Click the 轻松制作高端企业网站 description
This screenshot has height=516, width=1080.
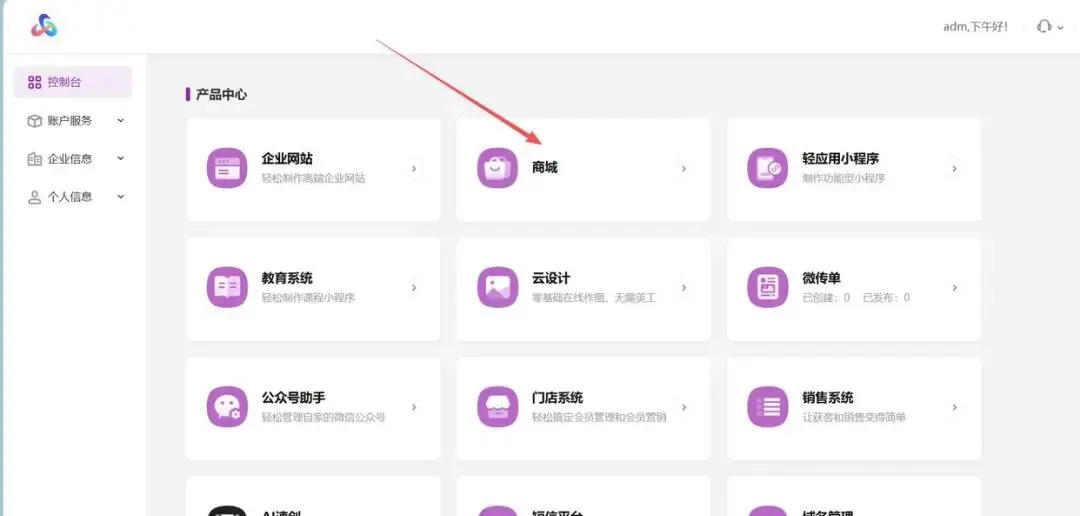click(313, 178)
